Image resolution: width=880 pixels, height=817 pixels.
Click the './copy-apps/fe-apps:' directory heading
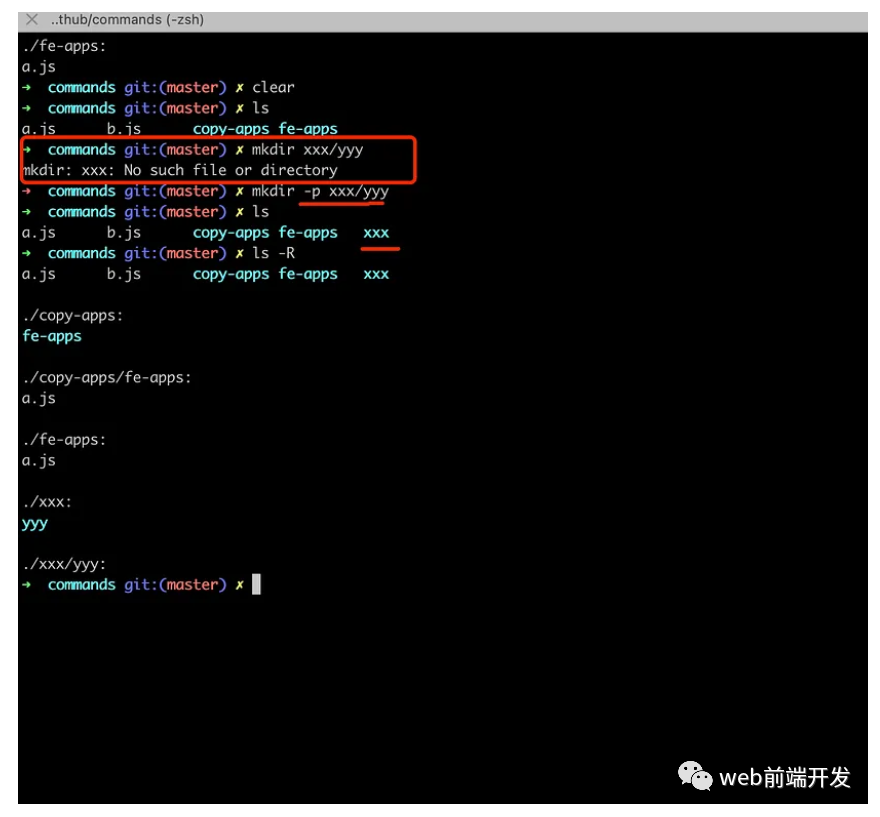[107, 378]
